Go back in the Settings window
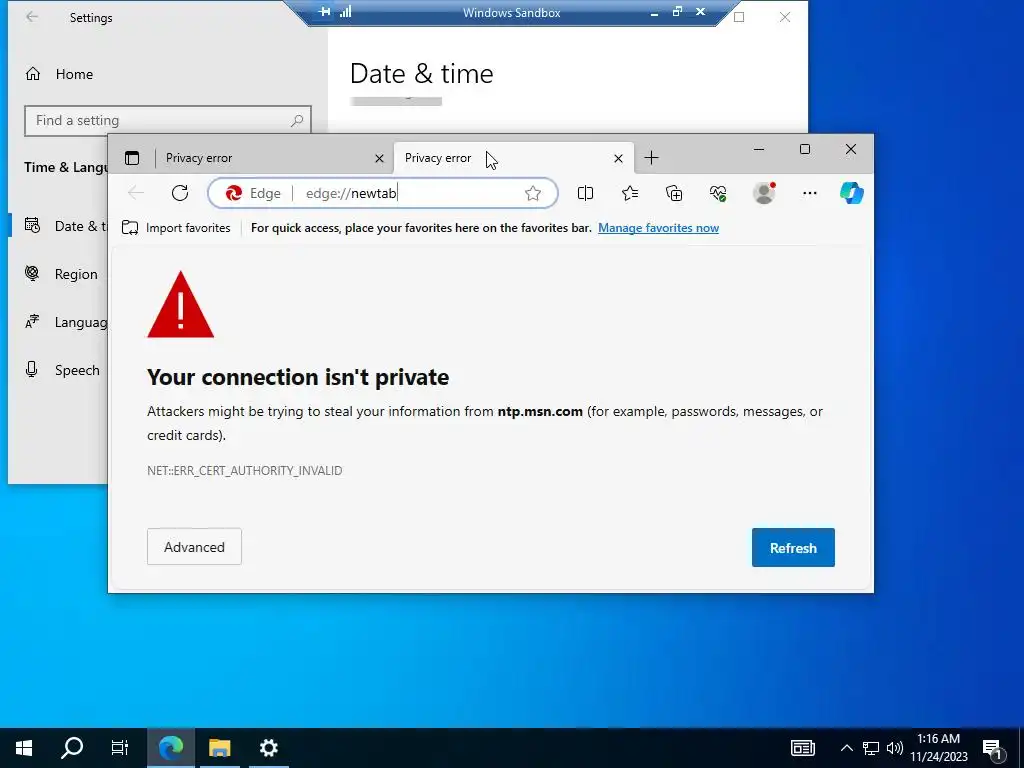This screenshot has width=1024, height=768. (x=32, y=17)
